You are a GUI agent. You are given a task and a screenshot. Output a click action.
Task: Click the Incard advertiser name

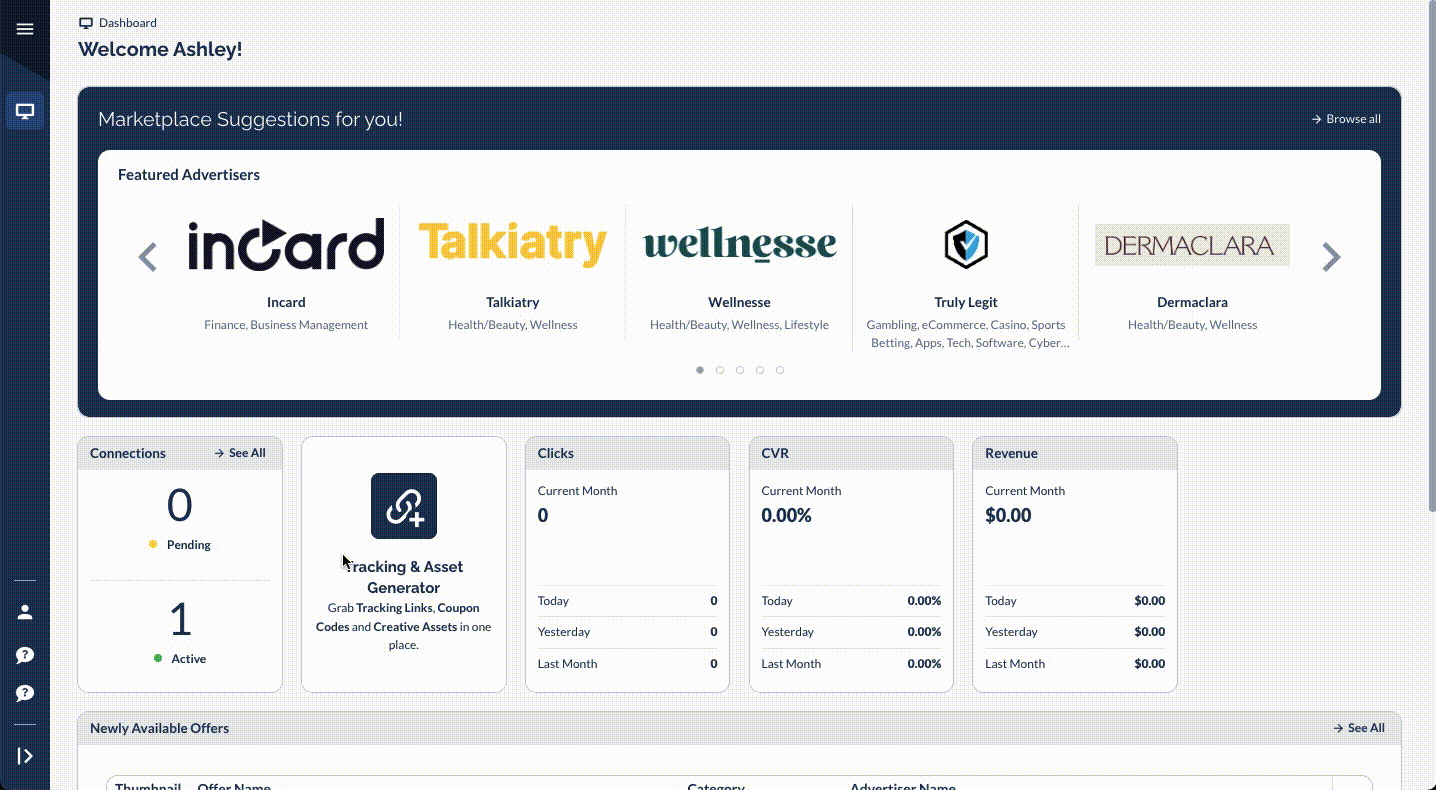pos(286,302)
